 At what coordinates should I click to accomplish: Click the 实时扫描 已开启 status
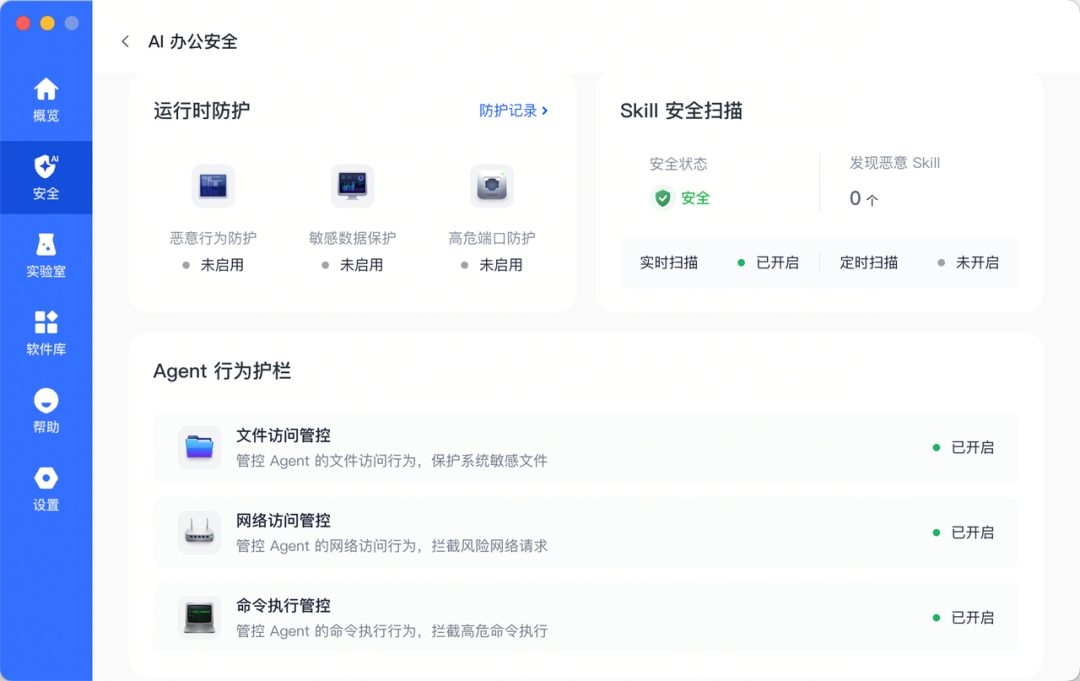[x=768, y=262]
